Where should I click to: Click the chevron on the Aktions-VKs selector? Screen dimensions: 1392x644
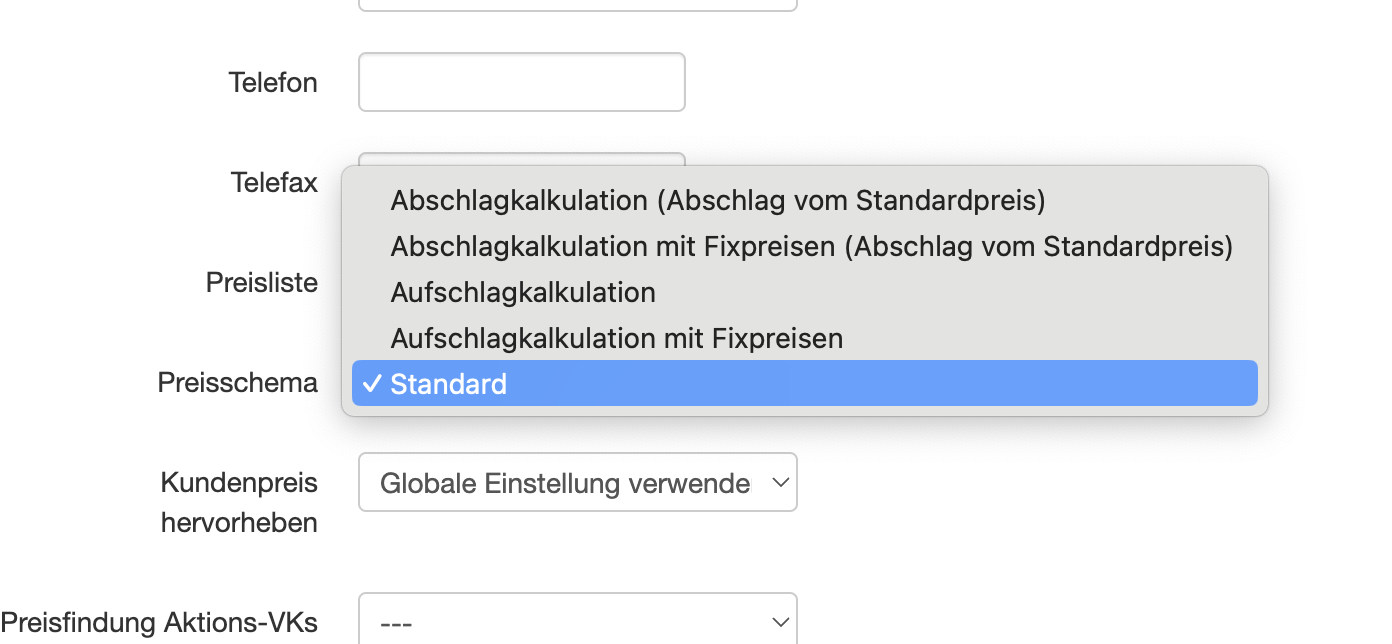click(780, 621)
